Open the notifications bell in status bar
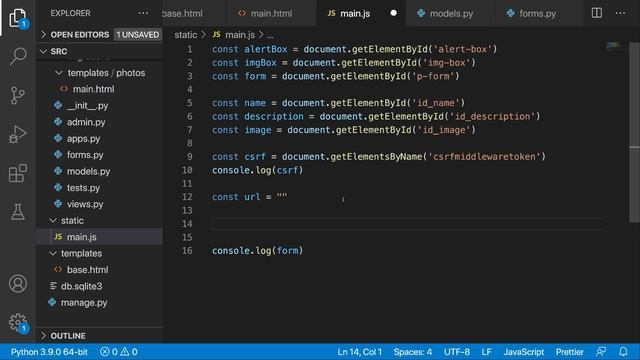The image size is (640, 360). (623, 351)
